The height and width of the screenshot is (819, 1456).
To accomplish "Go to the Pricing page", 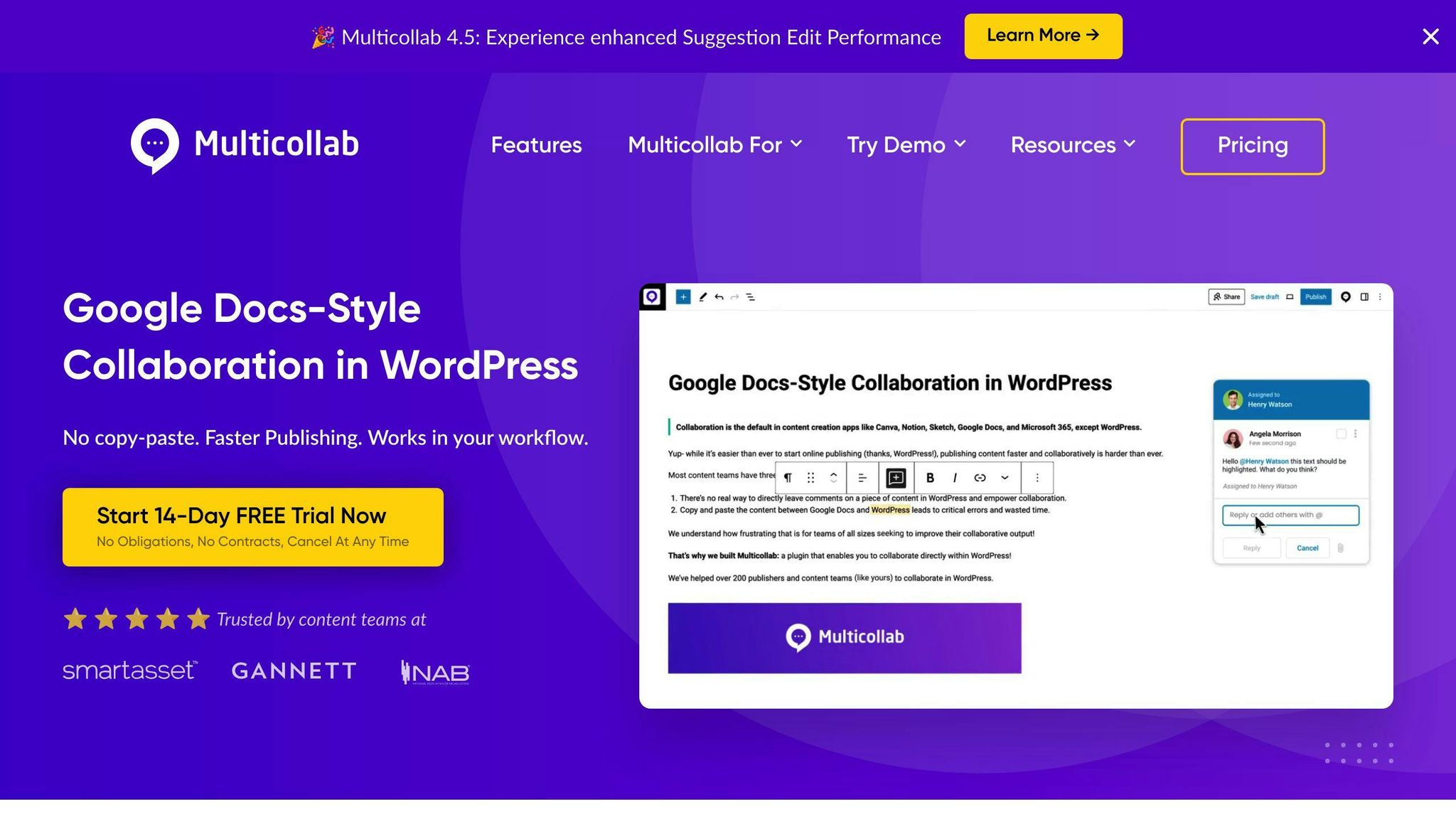I will [x=1252, y=146].
